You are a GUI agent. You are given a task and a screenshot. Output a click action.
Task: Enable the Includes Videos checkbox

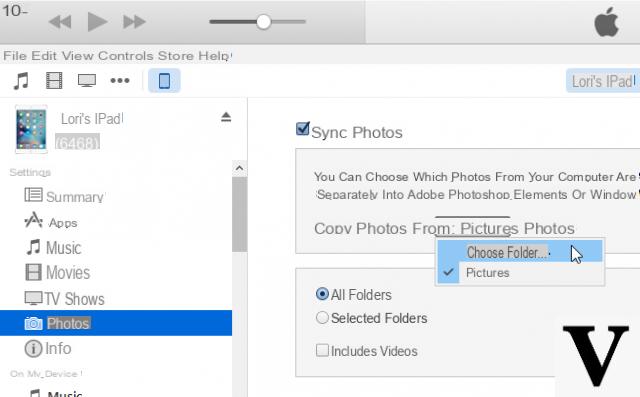pos(322,350)
